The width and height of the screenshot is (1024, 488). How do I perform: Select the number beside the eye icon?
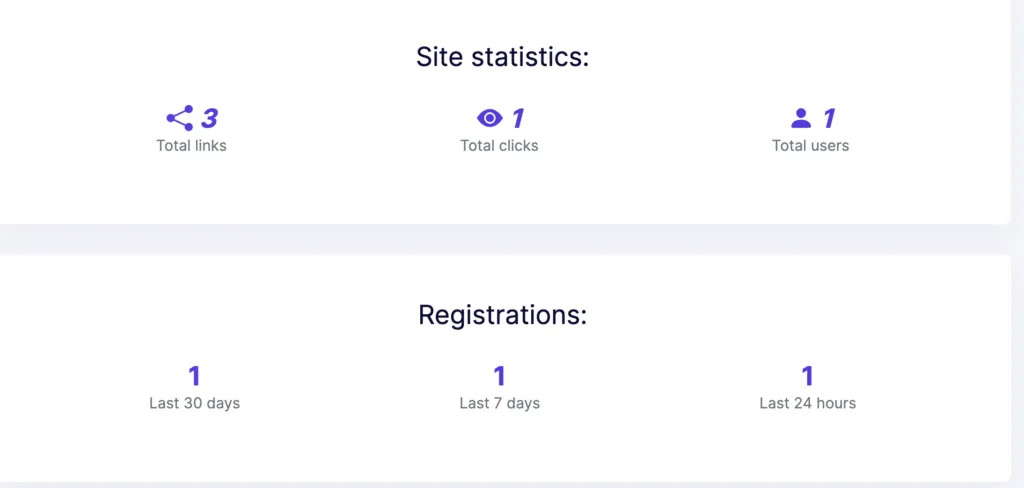point(518,118)
